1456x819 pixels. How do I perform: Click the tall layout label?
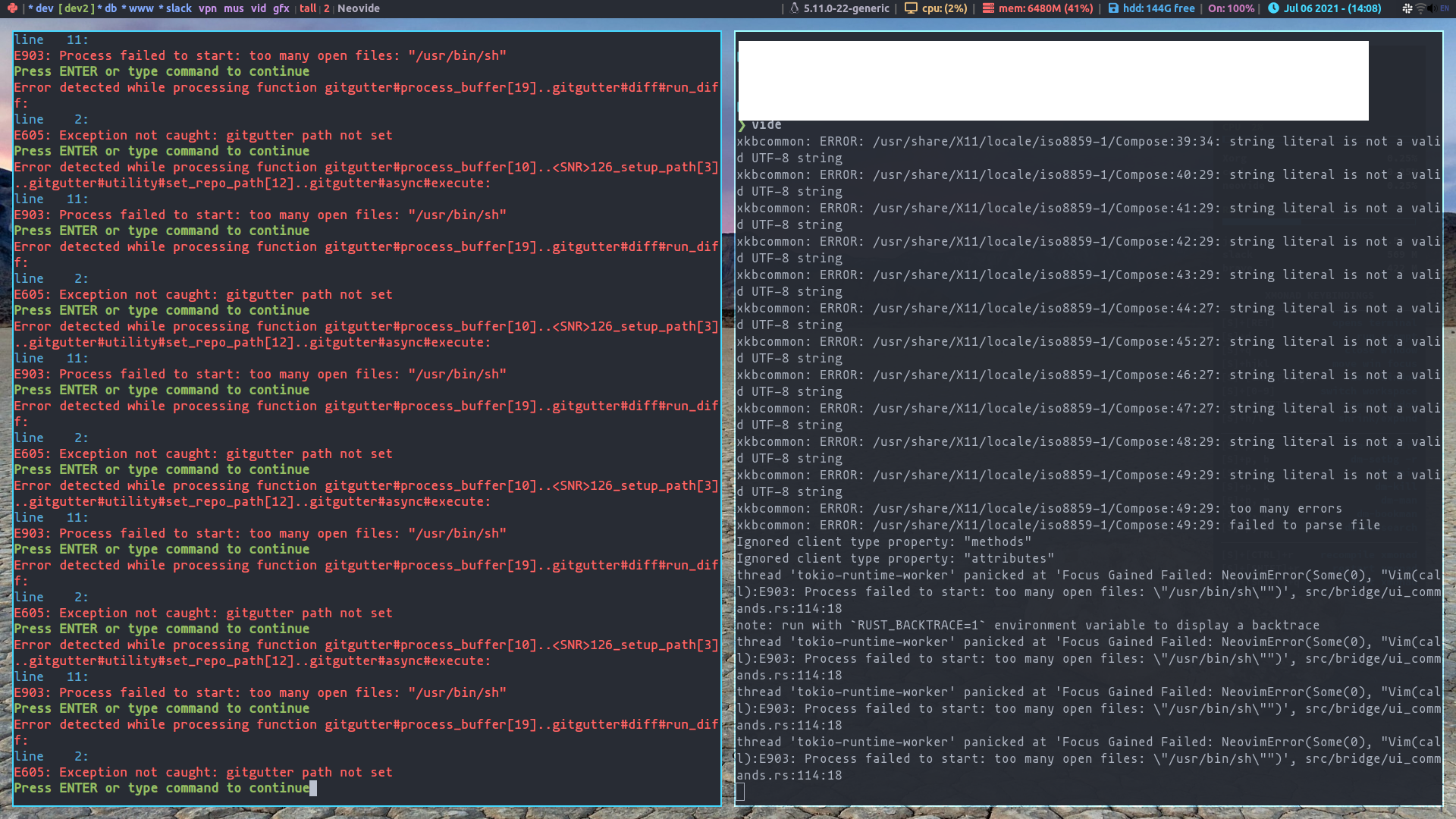pyautogui.click(x=308, y=8)
